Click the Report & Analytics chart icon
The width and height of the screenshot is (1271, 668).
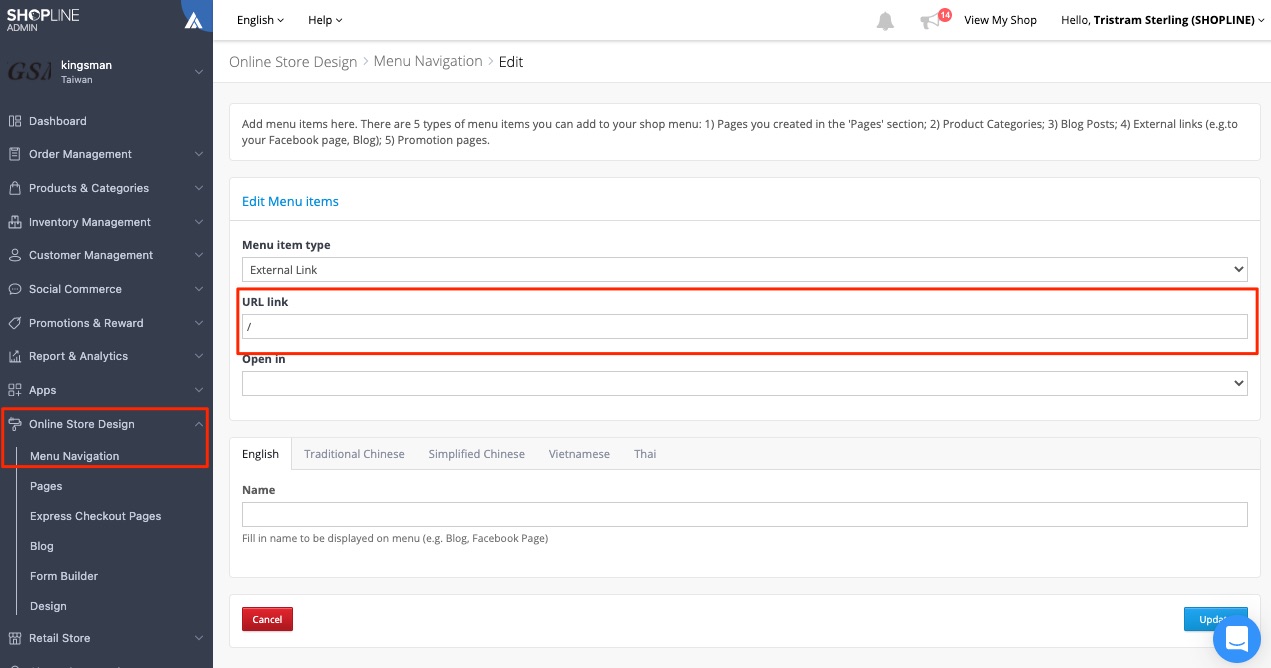[x=15, y=356]
